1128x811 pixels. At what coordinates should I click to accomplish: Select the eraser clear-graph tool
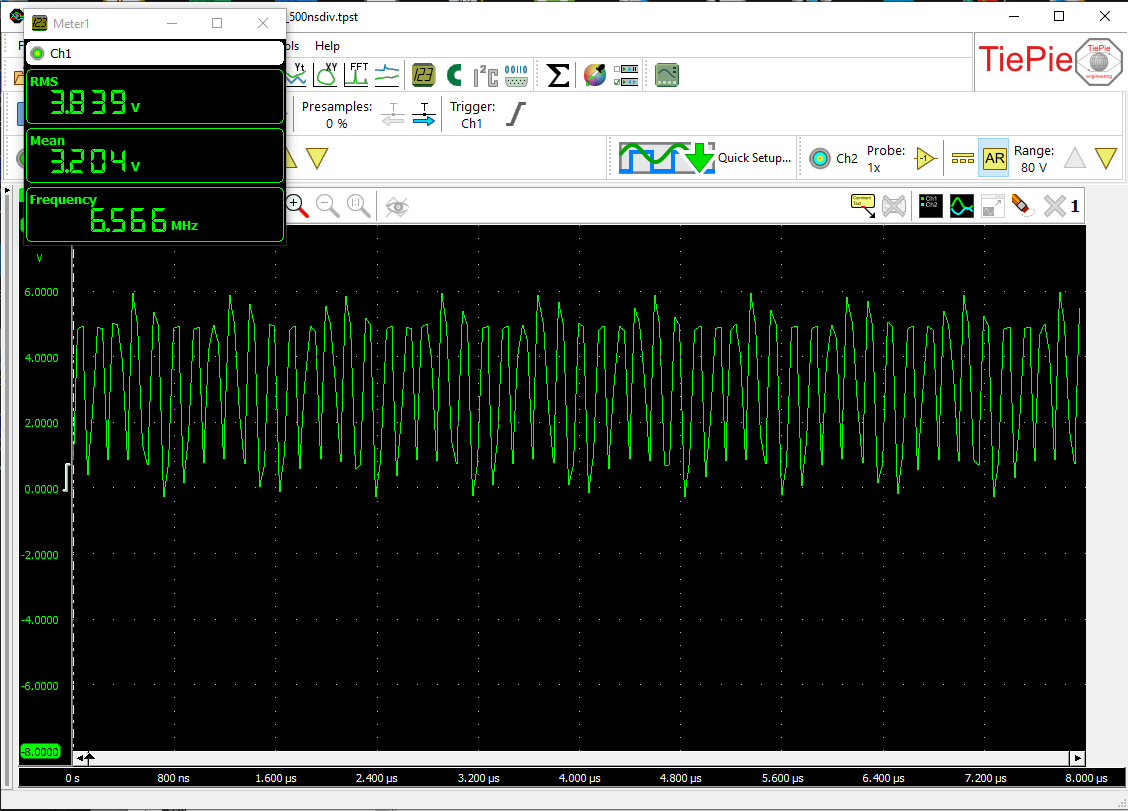point(1022,207)
